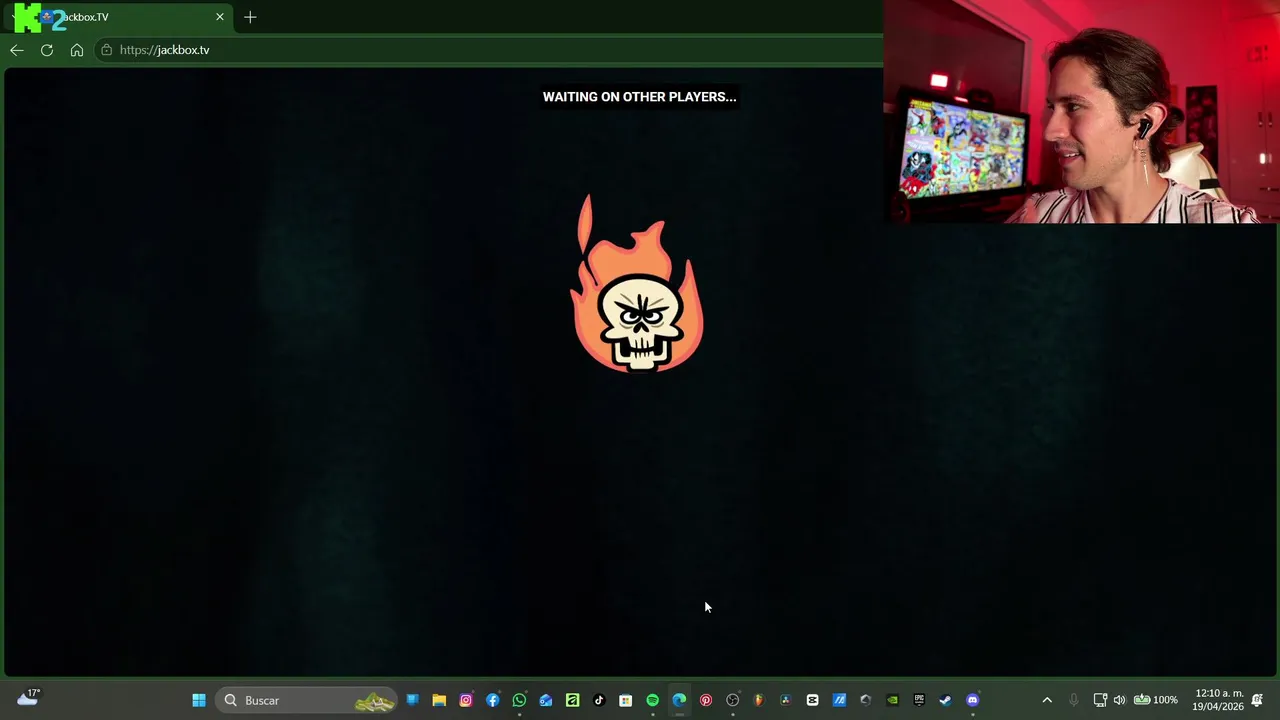Open the Windows Start menu

[x=199, y=700]
